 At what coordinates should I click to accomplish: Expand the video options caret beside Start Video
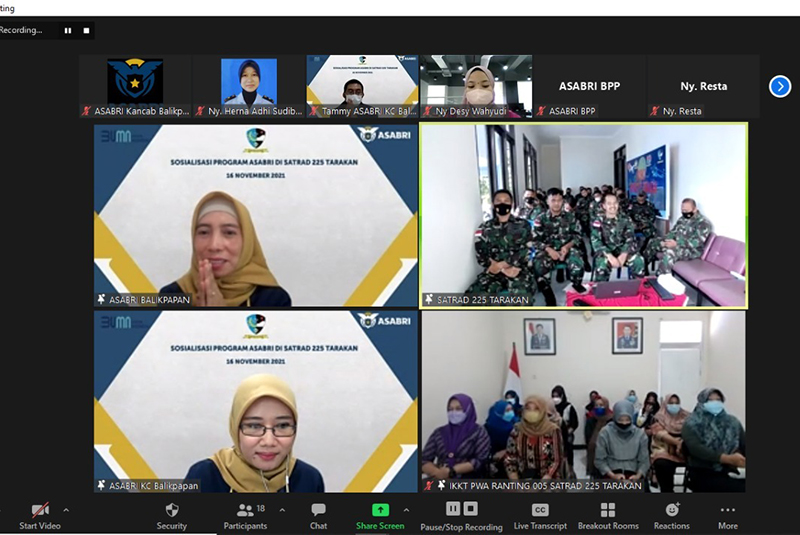click(66, 509)
